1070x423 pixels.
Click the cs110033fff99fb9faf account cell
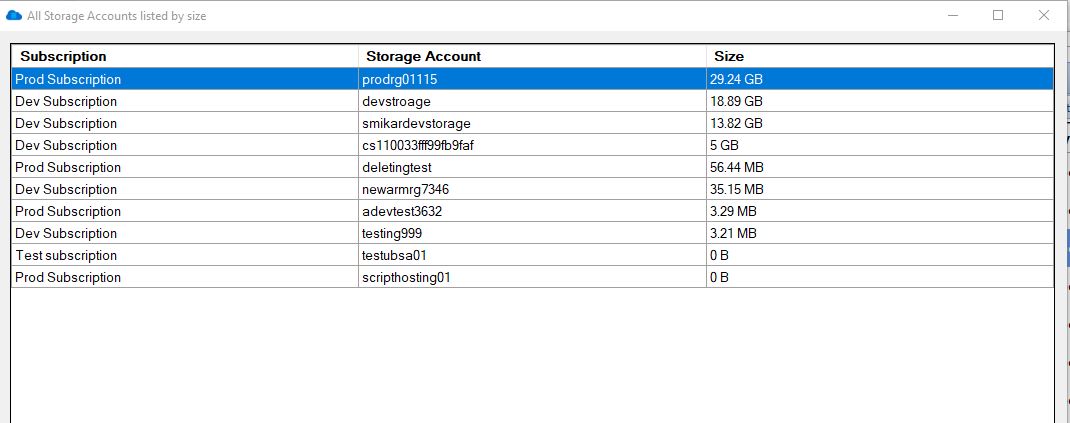[532, 145]
